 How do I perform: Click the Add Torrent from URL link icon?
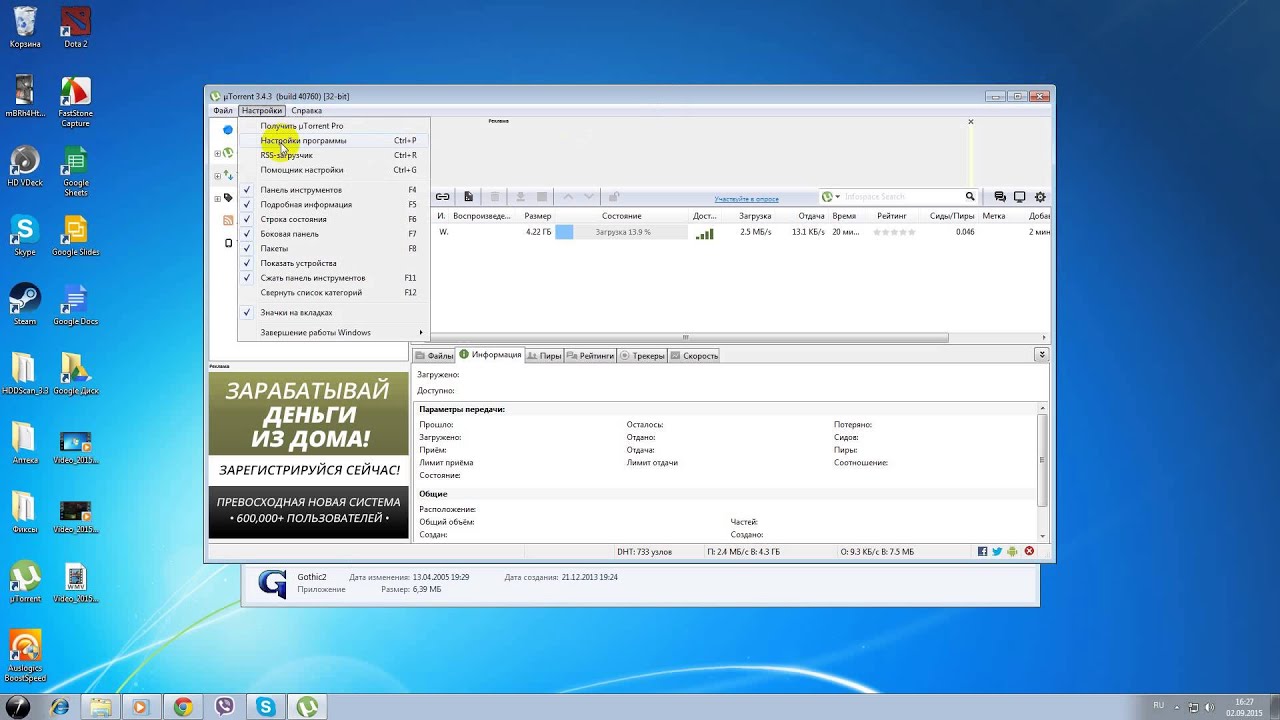click(x=442, y=197)
